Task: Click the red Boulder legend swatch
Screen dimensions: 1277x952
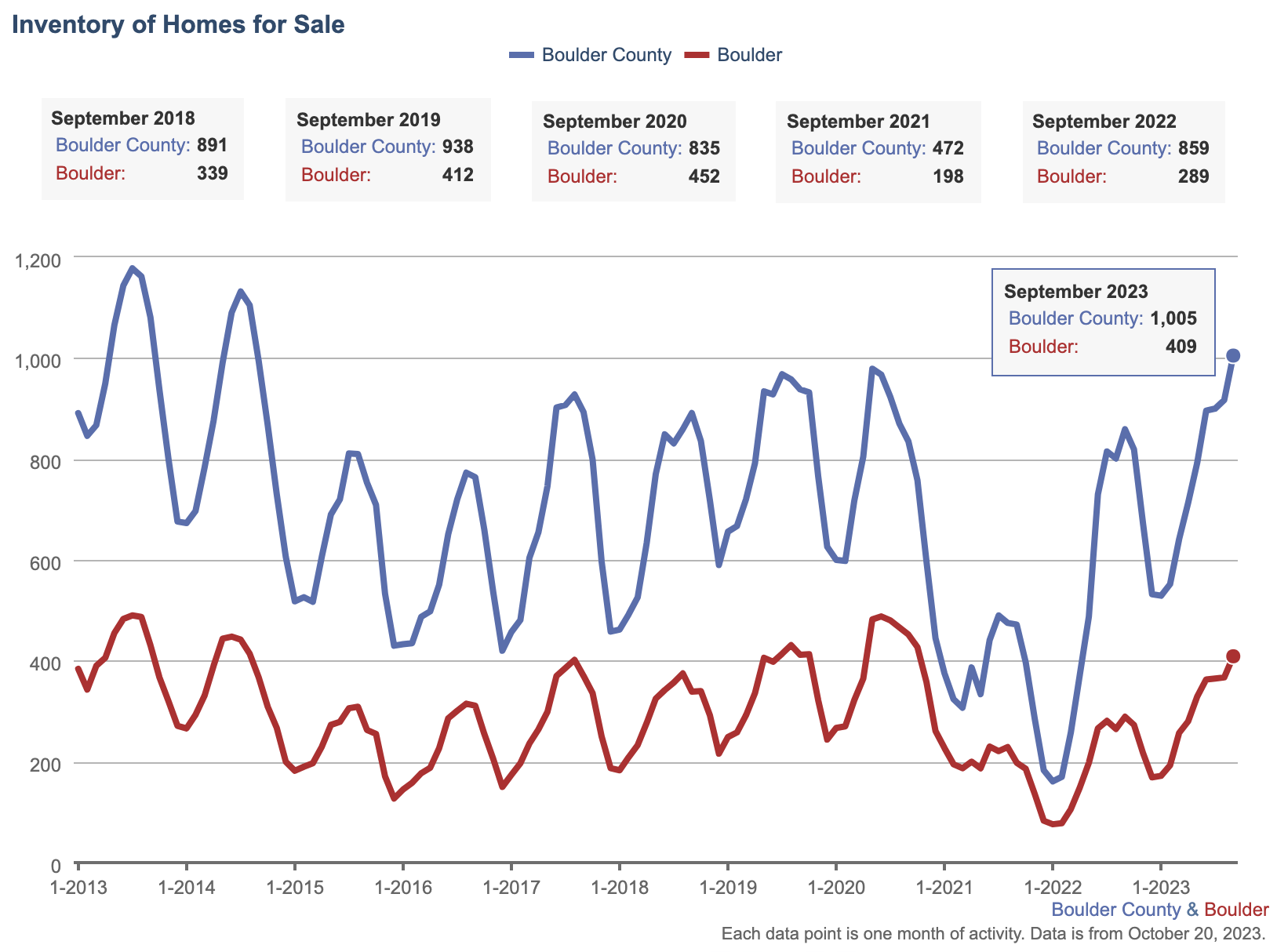Action: tap(697, 55)
